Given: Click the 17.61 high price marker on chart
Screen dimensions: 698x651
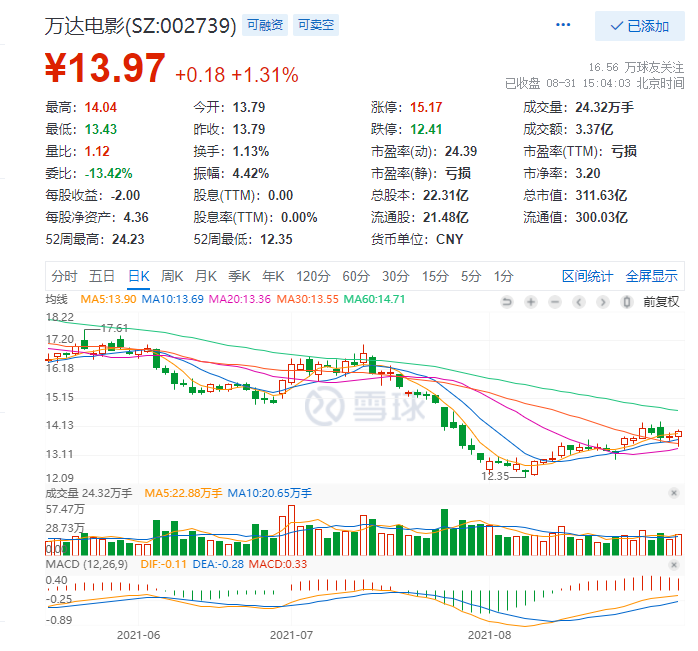Looking at the screenshot, I should pyautogui.click(x=114, y=328).
